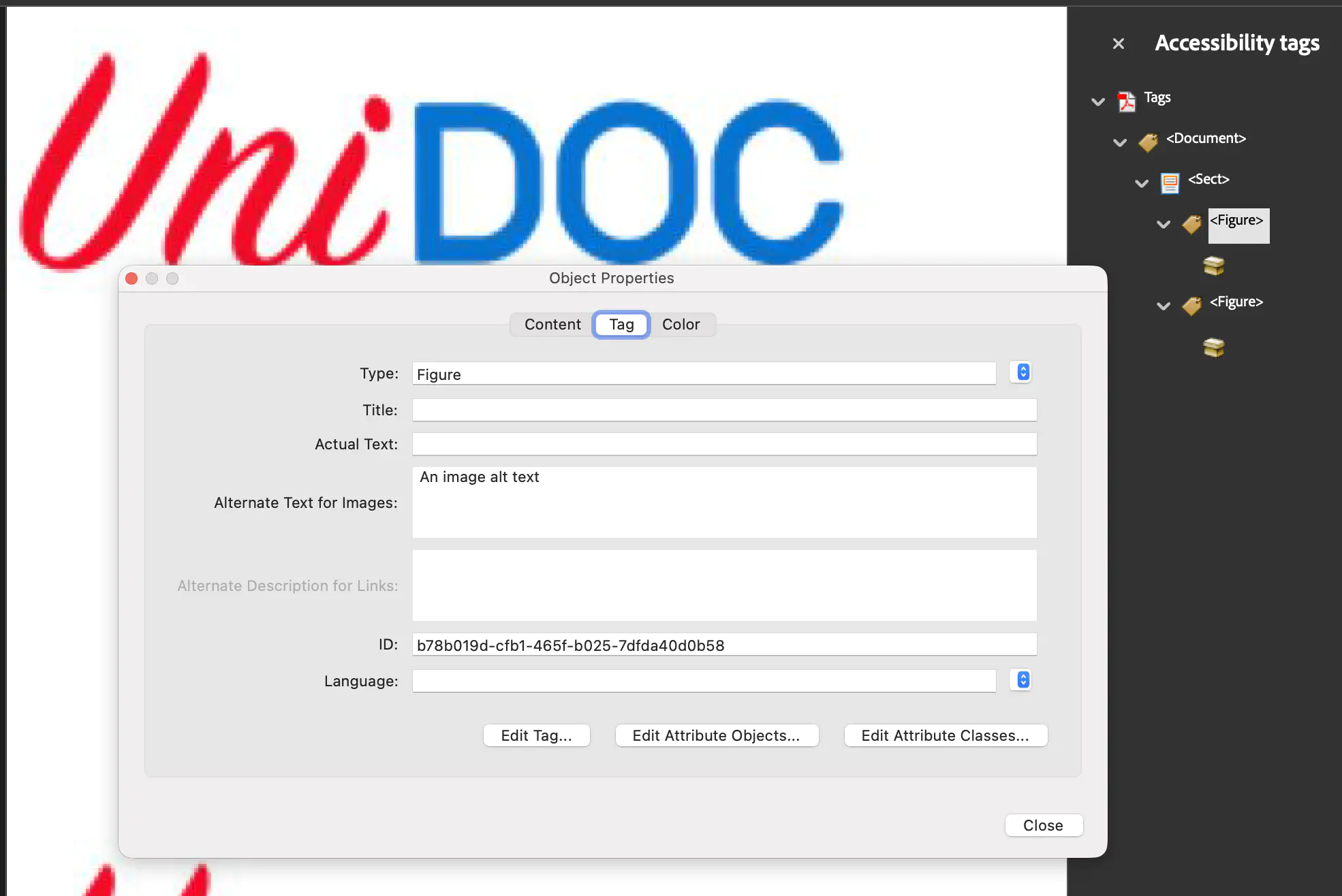Screen dimensions: 1342x896
Task: Close the Accessibility tags panel
Action: pos(1118,44)
